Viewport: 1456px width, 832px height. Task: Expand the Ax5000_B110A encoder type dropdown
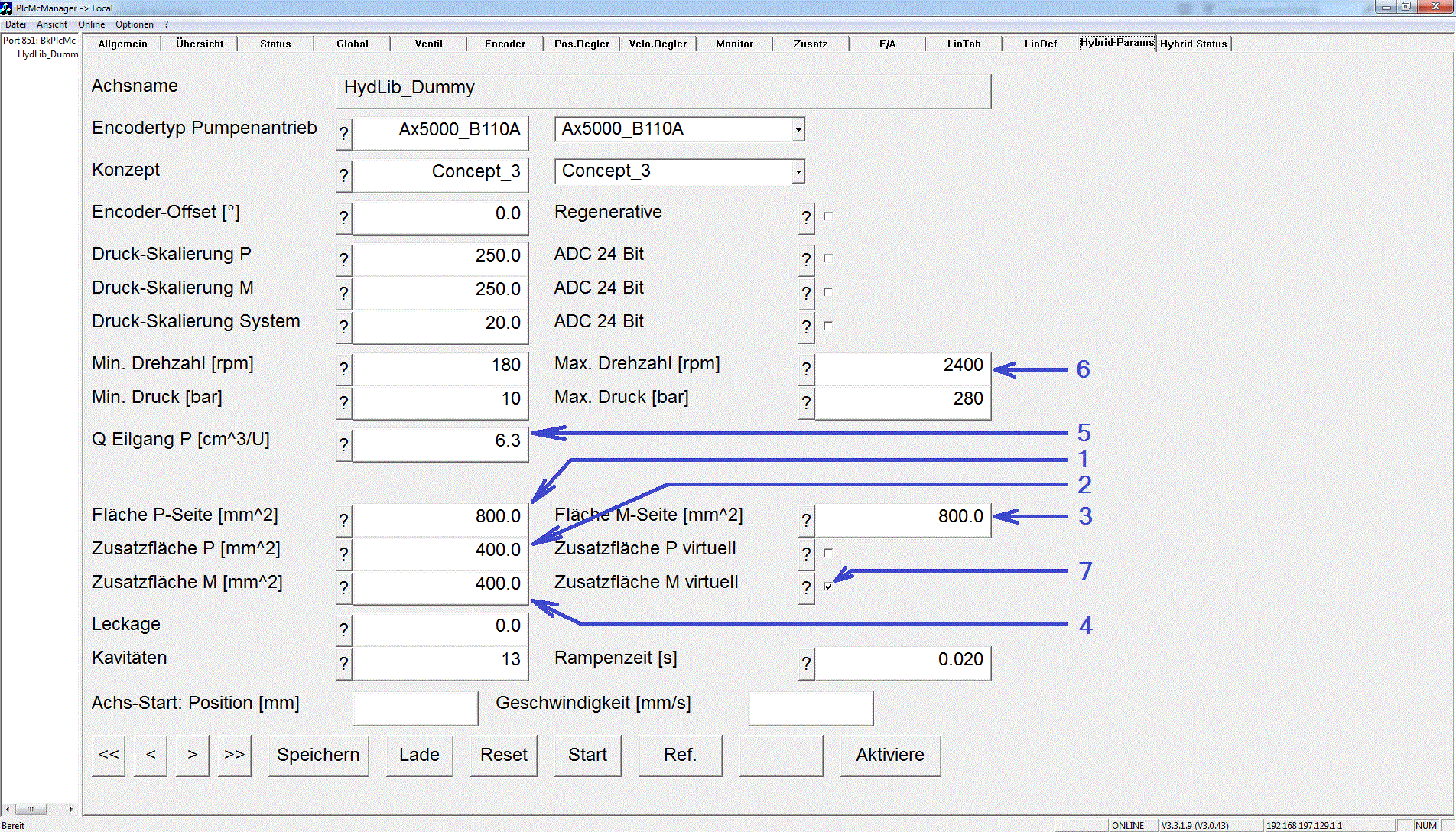coord(798,129)
